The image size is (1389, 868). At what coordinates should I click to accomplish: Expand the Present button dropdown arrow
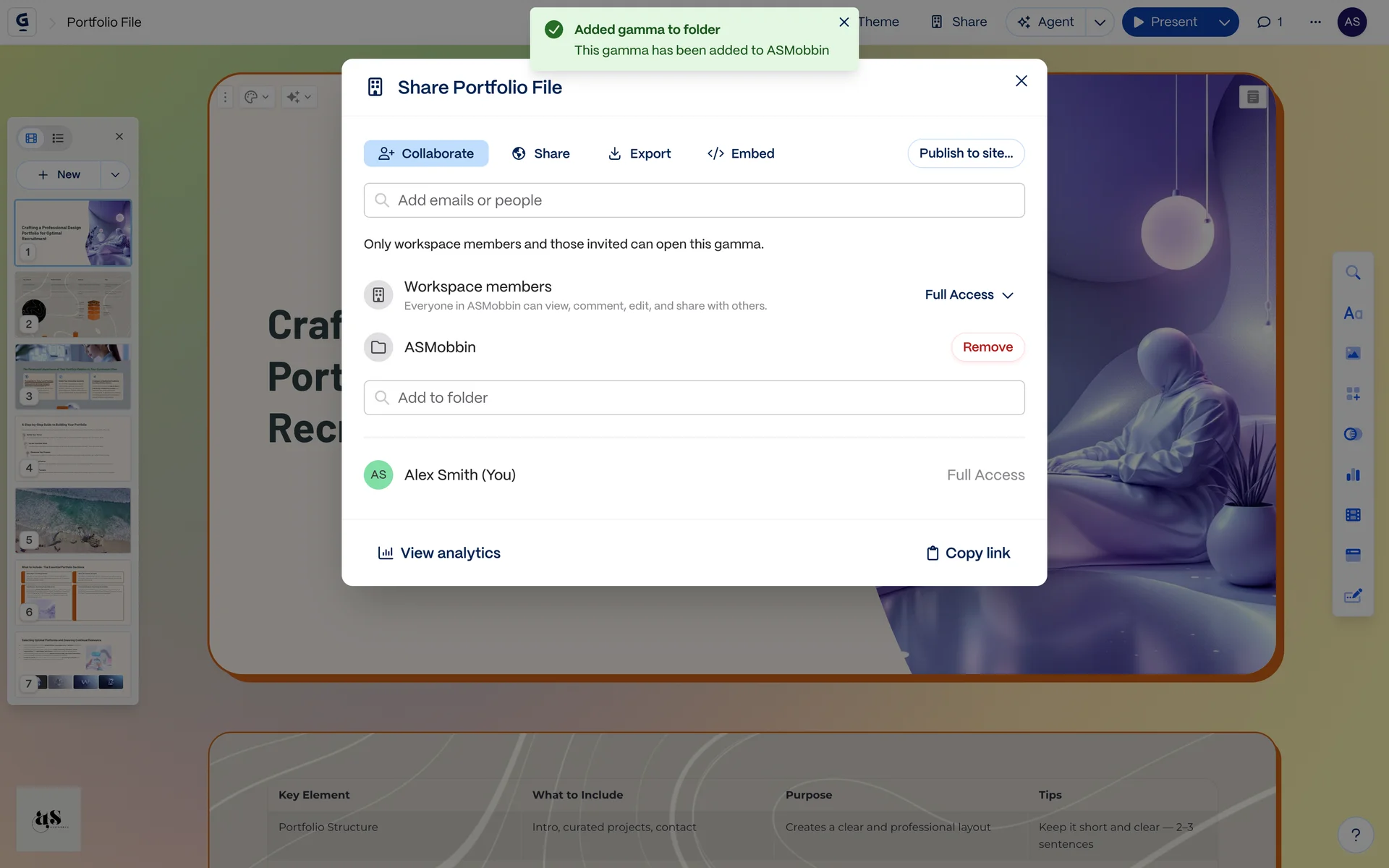(x=1223, y=22)
